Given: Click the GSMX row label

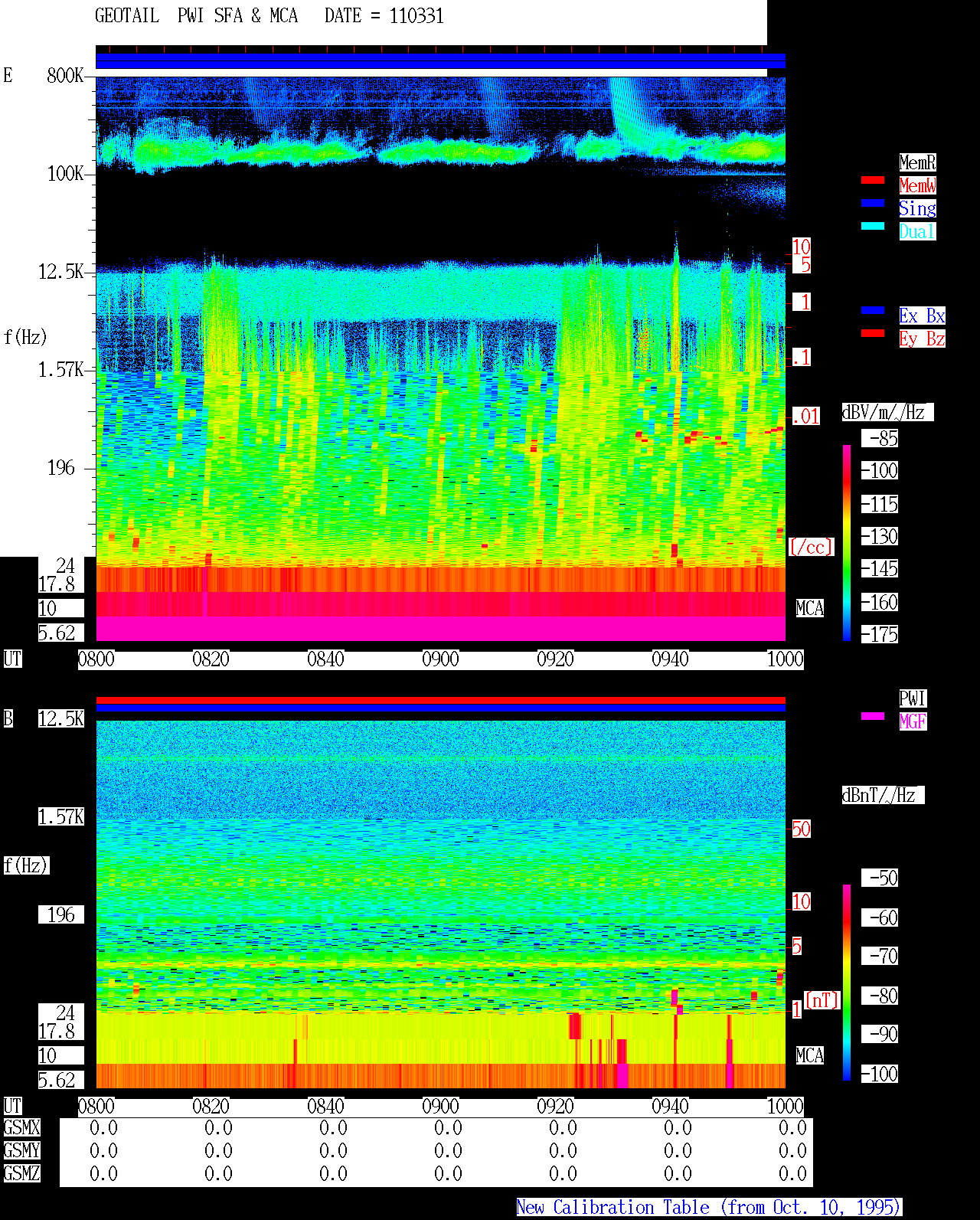Looking at the screenshot, I should coord(21,1127).
